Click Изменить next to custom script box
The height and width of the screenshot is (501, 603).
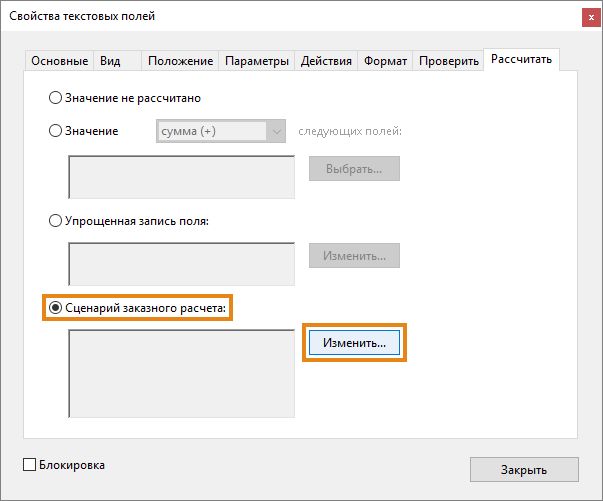tap(354, 343)
